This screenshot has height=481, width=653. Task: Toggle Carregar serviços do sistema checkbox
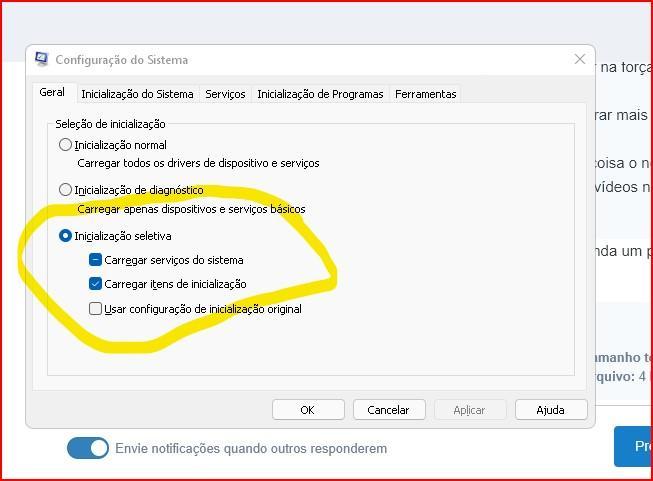(x=95, y=260)
